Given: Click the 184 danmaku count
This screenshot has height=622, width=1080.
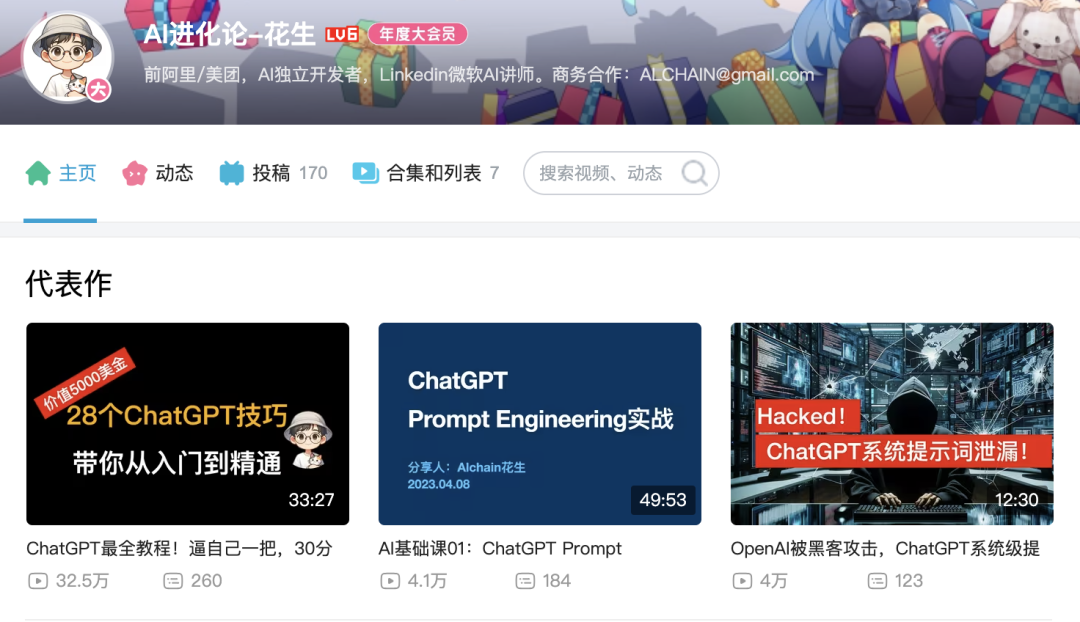Looking at the screenshot, I should tap(557, 581).
